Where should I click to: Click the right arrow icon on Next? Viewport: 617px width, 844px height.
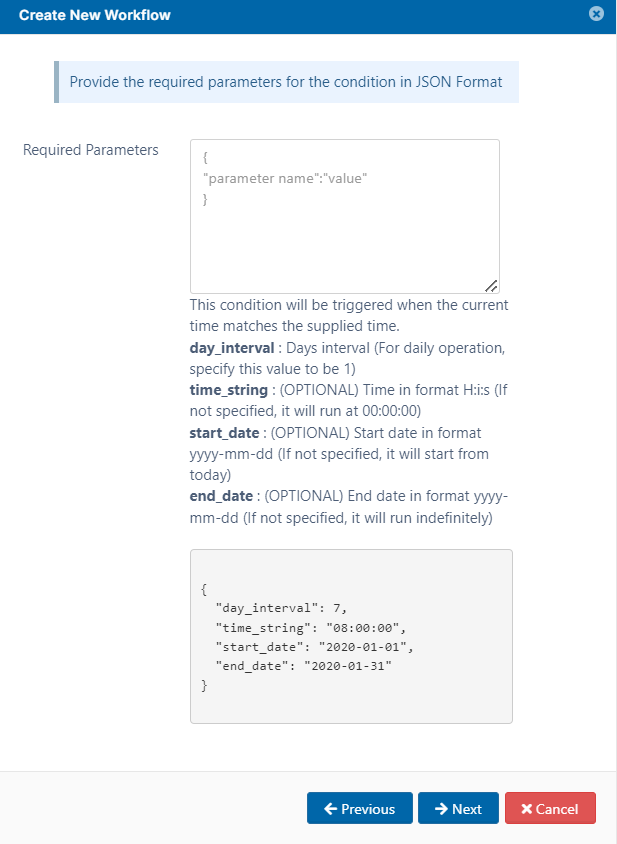[441, 809]
